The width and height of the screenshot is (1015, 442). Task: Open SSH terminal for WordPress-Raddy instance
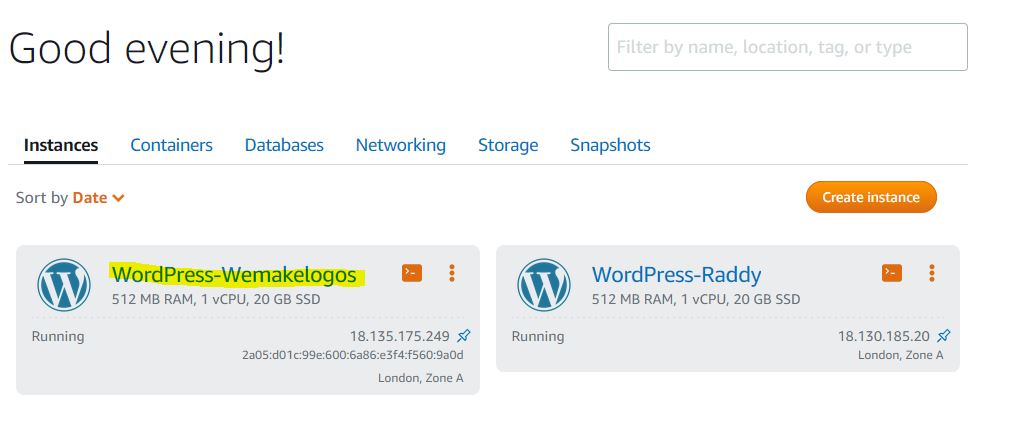point(891,273)
